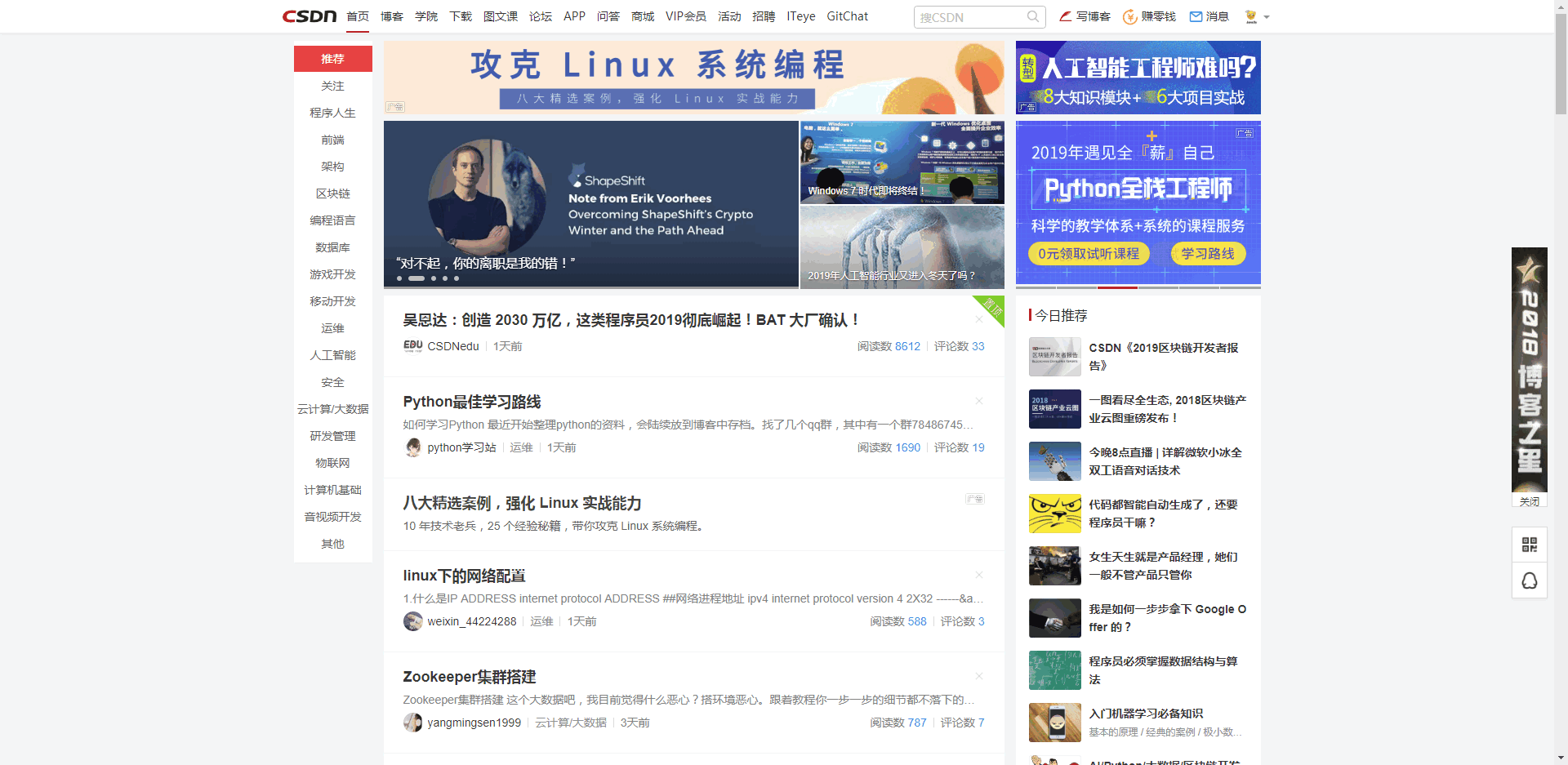This screenshot has width=1568, height=765.
Task: Open 程序员必须掌握数据结构与算法
Action: (1164, 670)
